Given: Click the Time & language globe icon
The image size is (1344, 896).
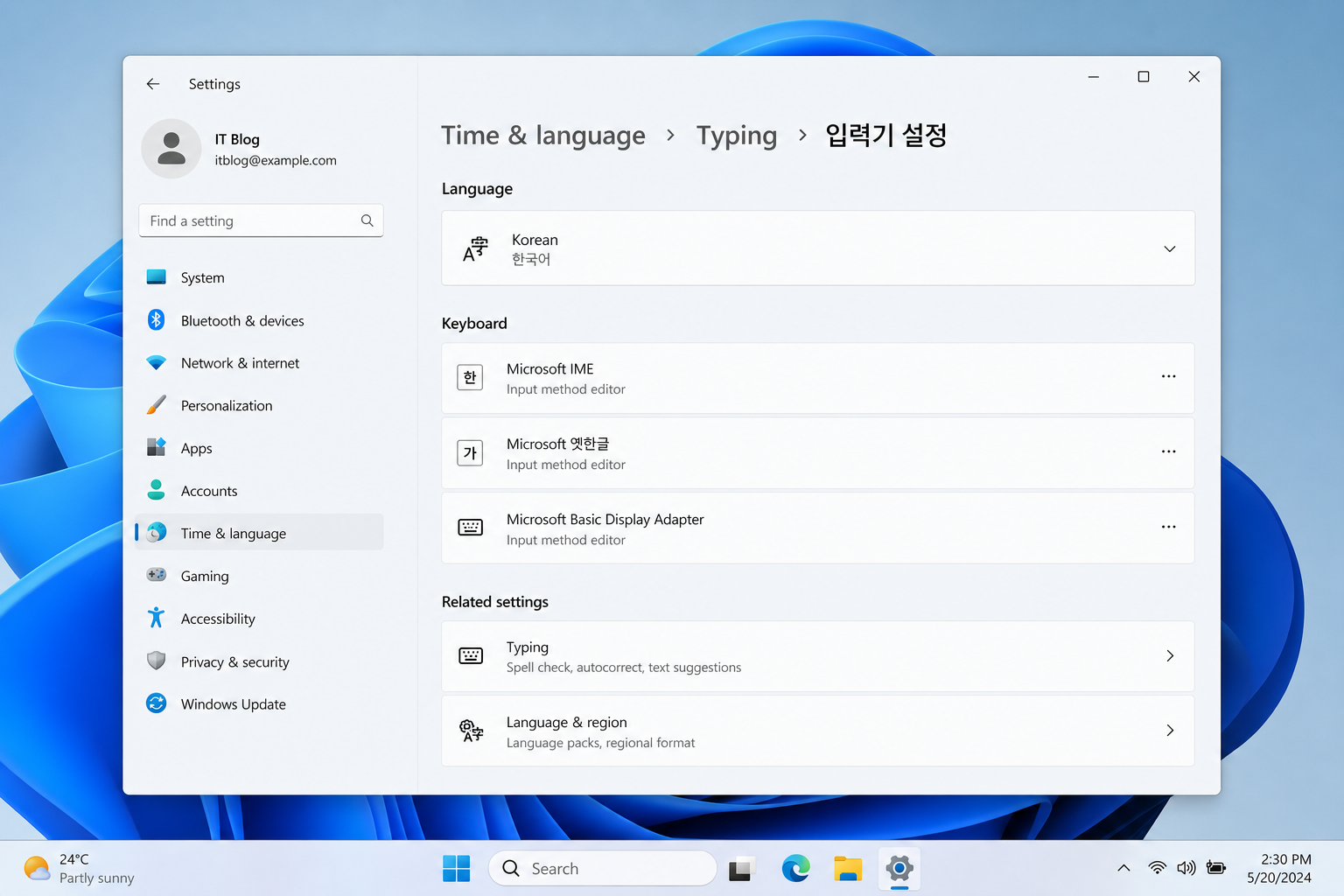Looking at the screenshot, I should pyautogui.click(x=157, y=532).
